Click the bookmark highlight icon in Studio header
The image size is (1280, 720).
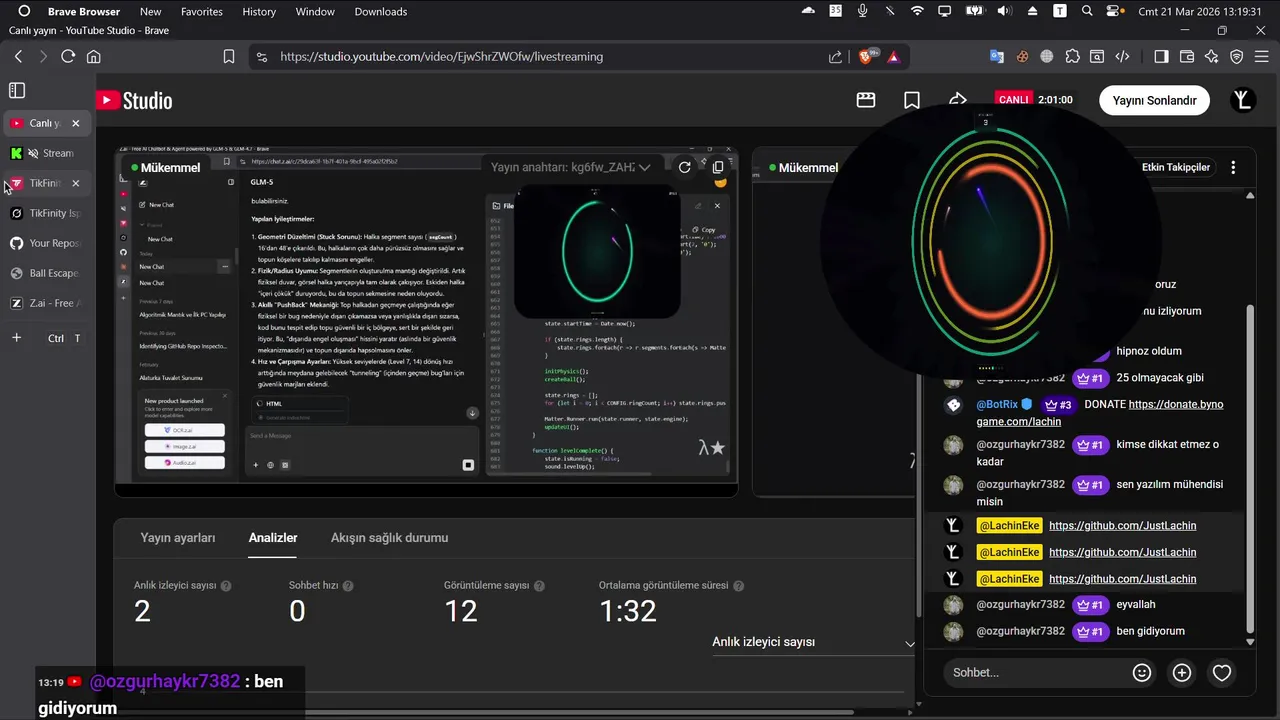pyautogui.click(x=912, y=100)
